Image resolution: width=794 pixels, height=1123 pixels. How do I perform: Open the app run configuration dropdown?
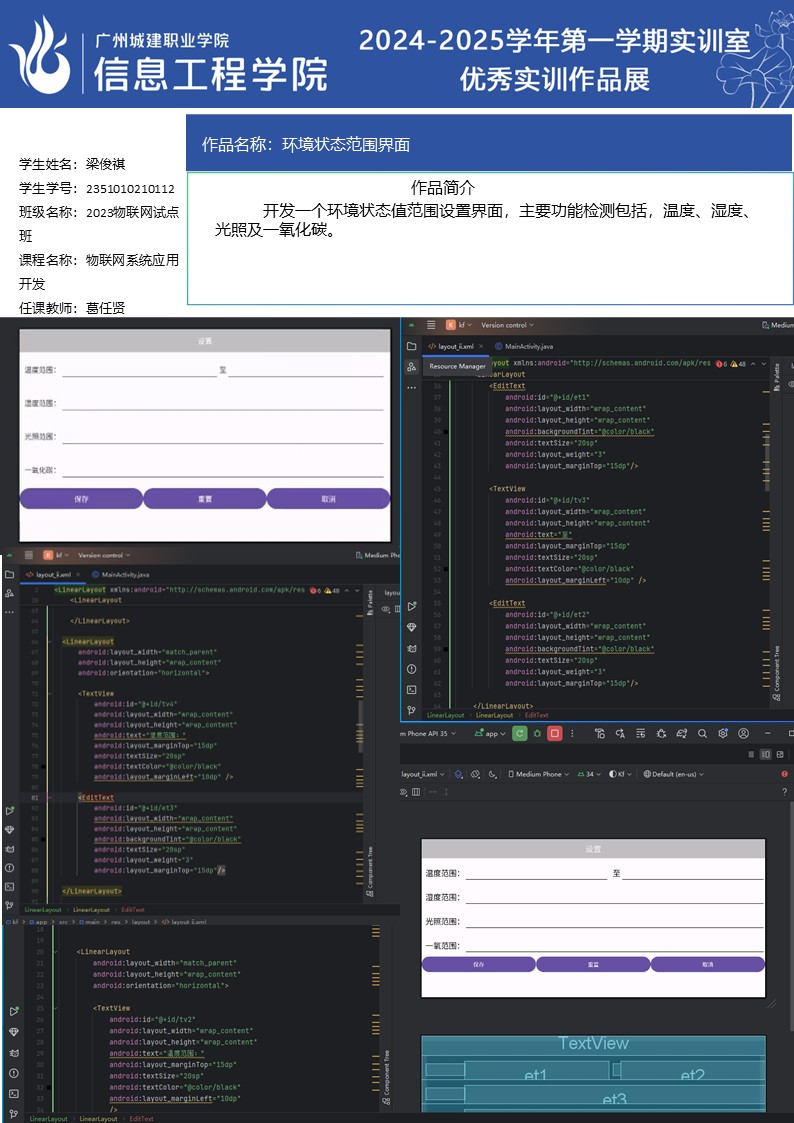tap(490, 733)
